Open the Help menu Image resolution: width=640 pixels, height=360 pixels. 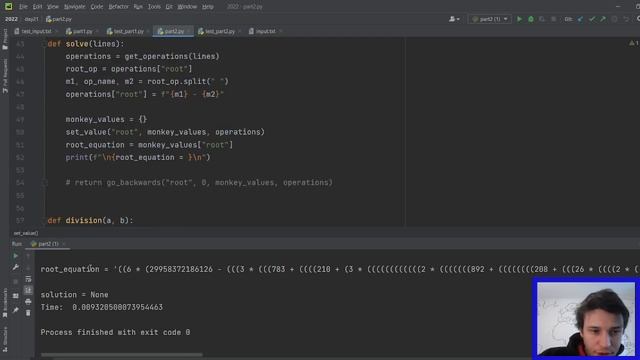click(208, 7)
